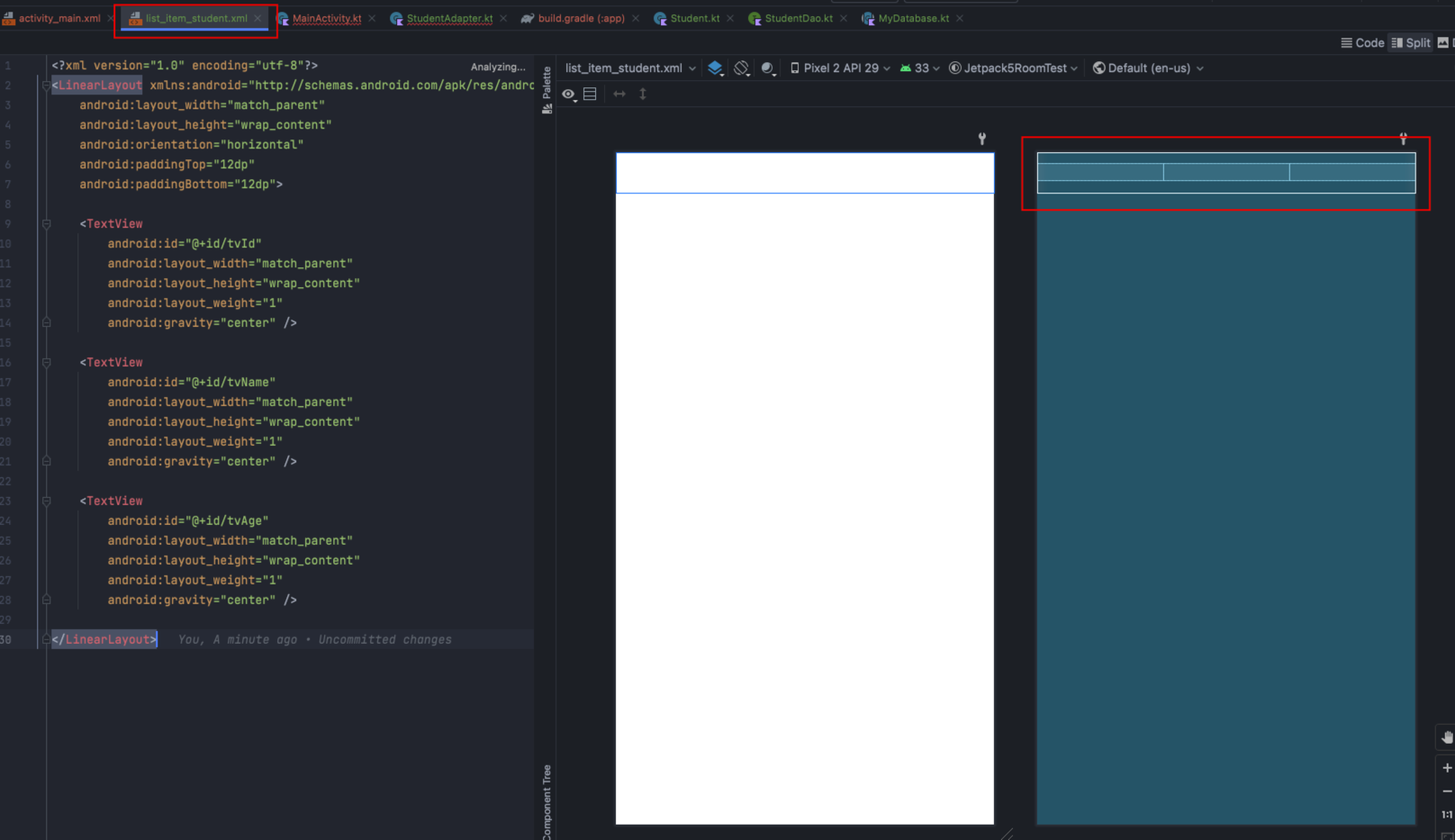
Task: Close the build.gradle (:app) tab
Action: 636,18
